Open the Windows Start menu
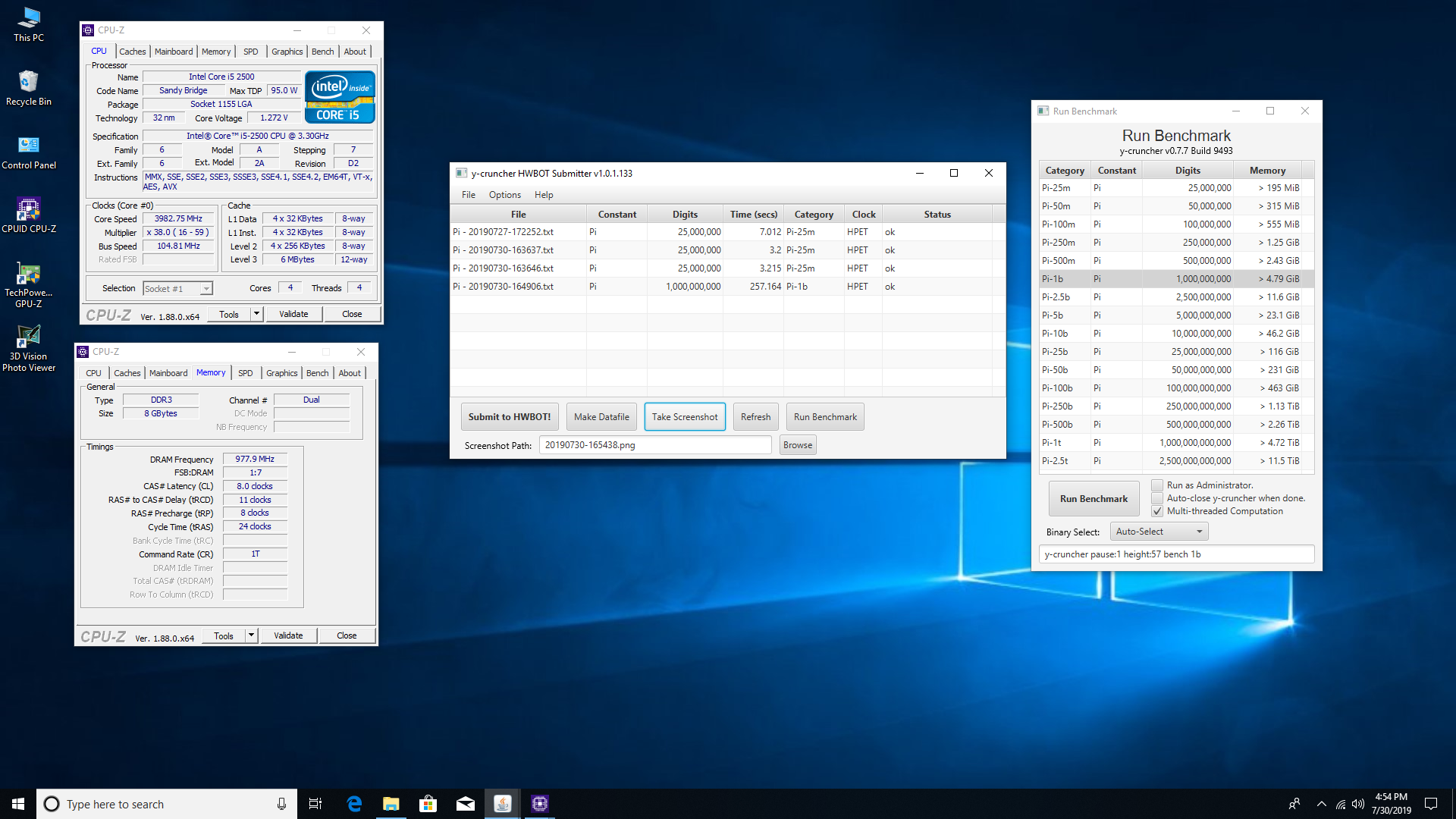This screenshot has height=819, width=1456. 18,804
